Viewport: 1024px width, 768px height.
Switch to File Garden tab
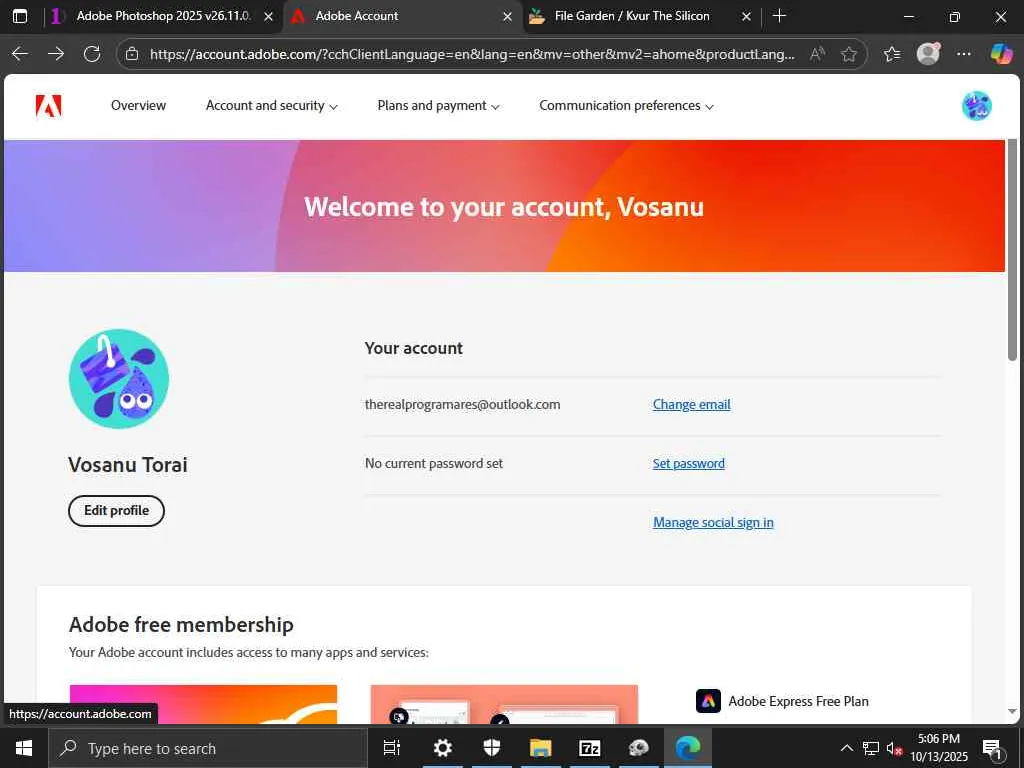click(631, 16)
